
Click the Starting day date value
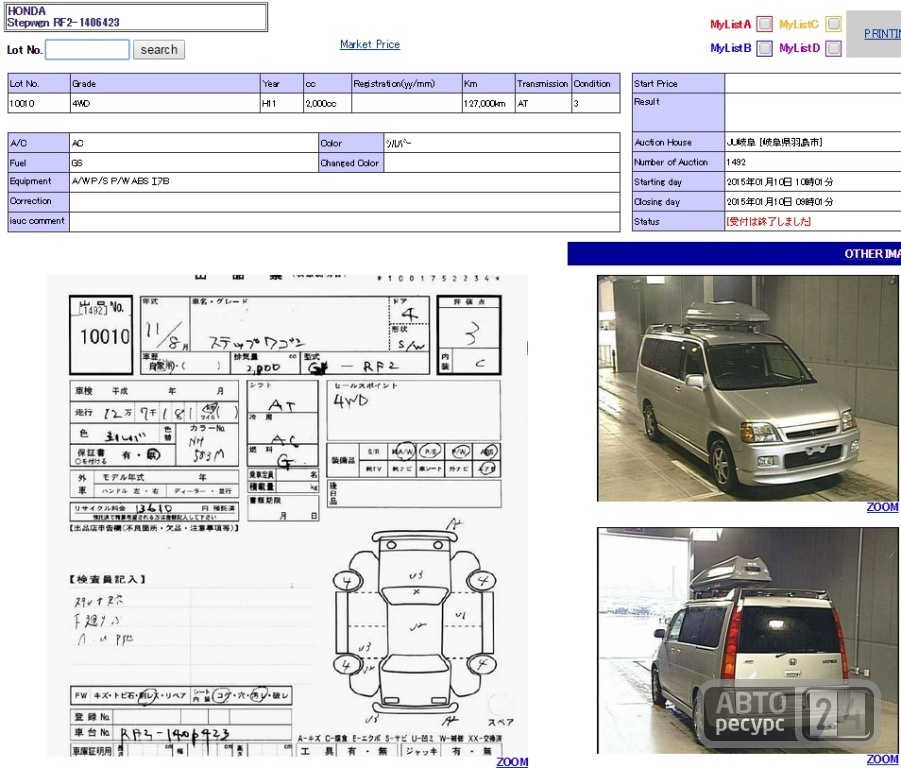click(779, 182)
